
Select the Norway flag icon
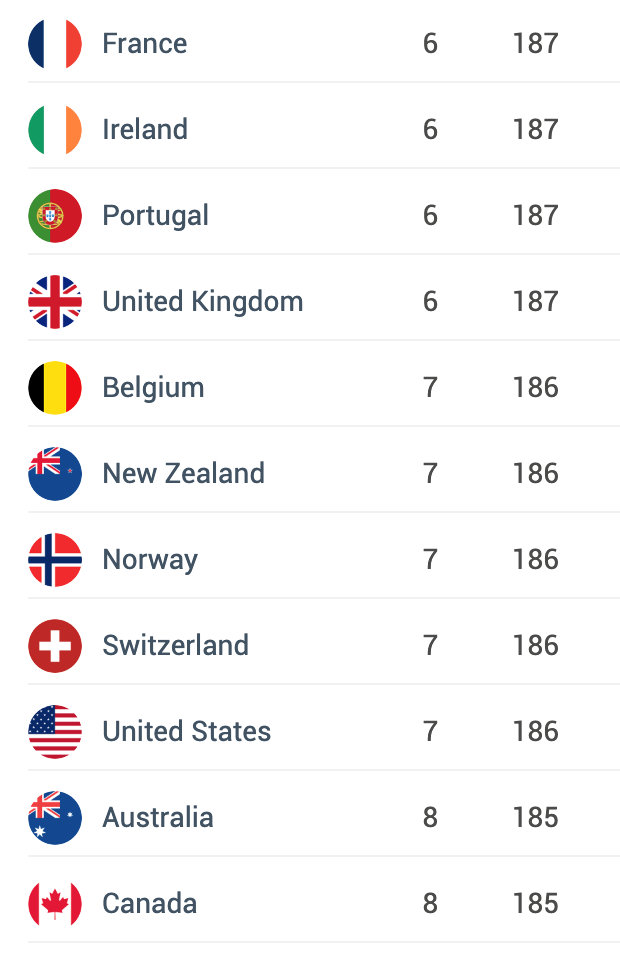[x=55, y=560]
